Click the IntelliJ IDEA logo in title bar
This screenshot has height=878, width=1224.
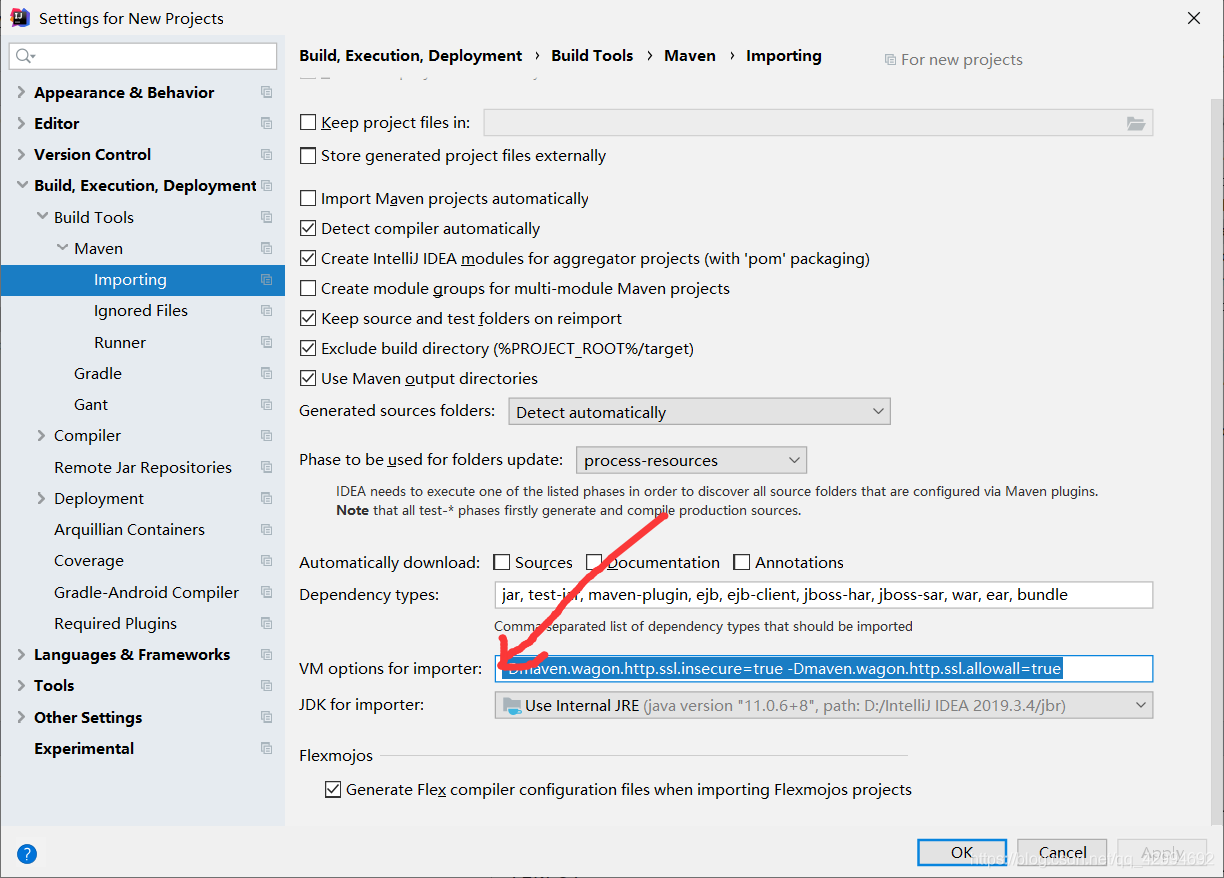click(19, 17)
